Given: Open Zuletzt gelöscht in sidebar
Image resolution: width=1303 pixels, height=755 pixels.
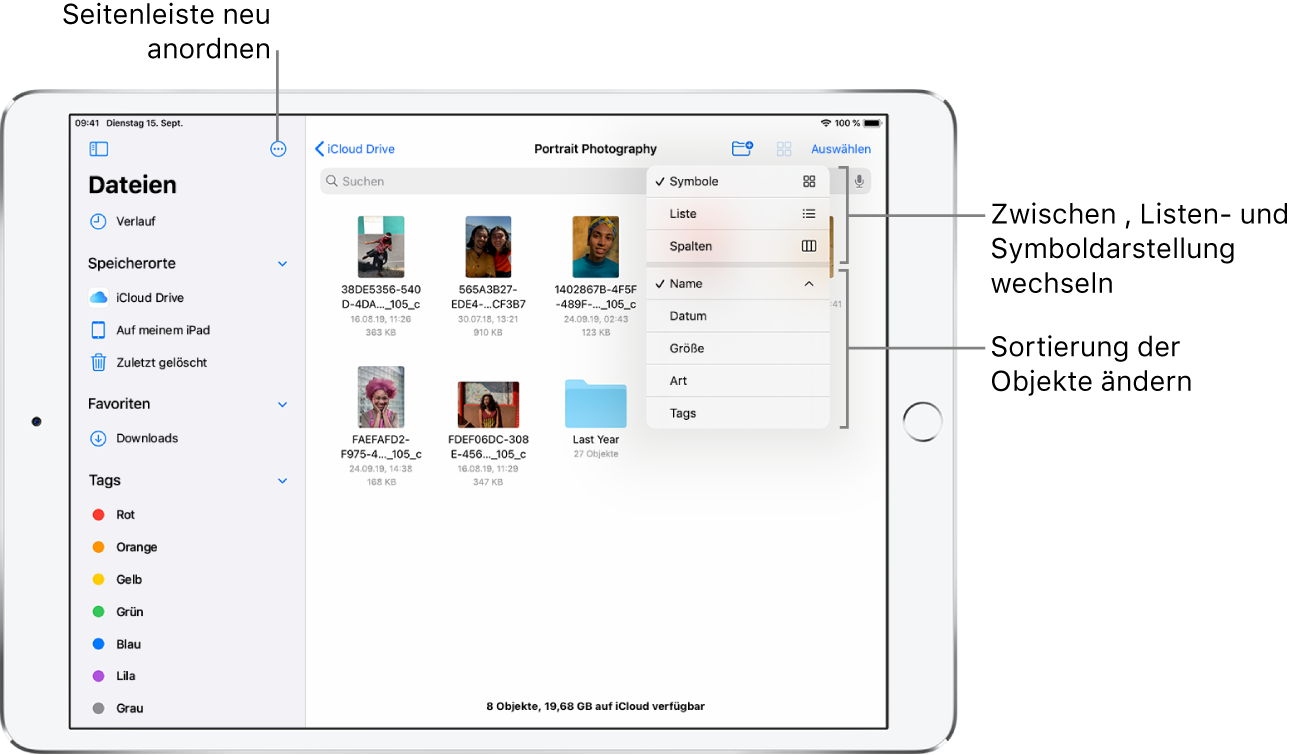Looking at the screenshot, I should [162, 363].
